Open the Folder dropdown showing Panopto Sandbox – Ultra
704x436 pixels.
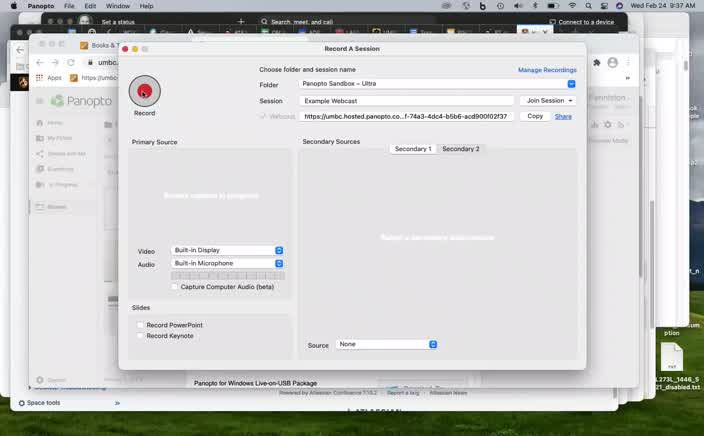(x=436, y=84)
